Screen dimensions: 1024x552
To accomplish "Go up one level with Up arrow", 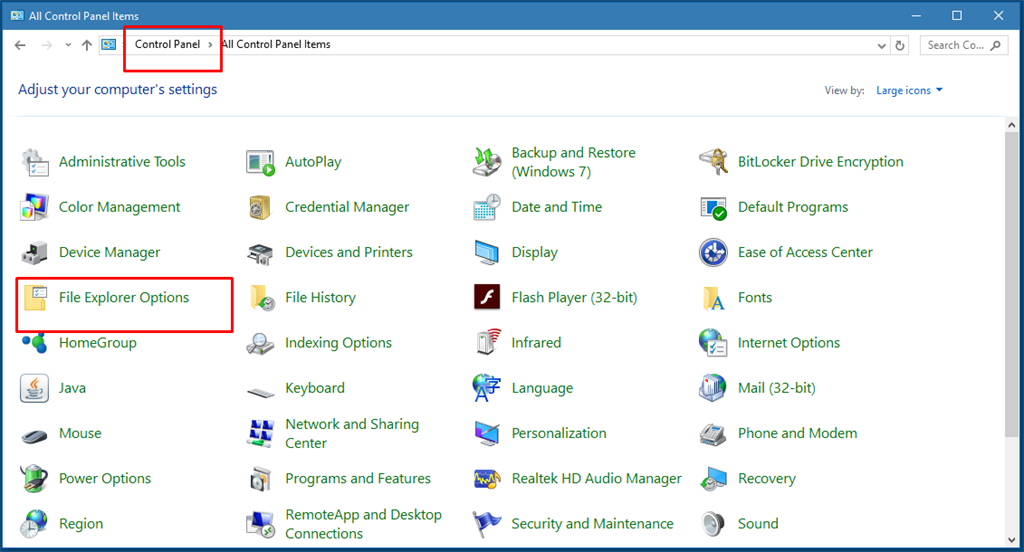I will 87,45.
